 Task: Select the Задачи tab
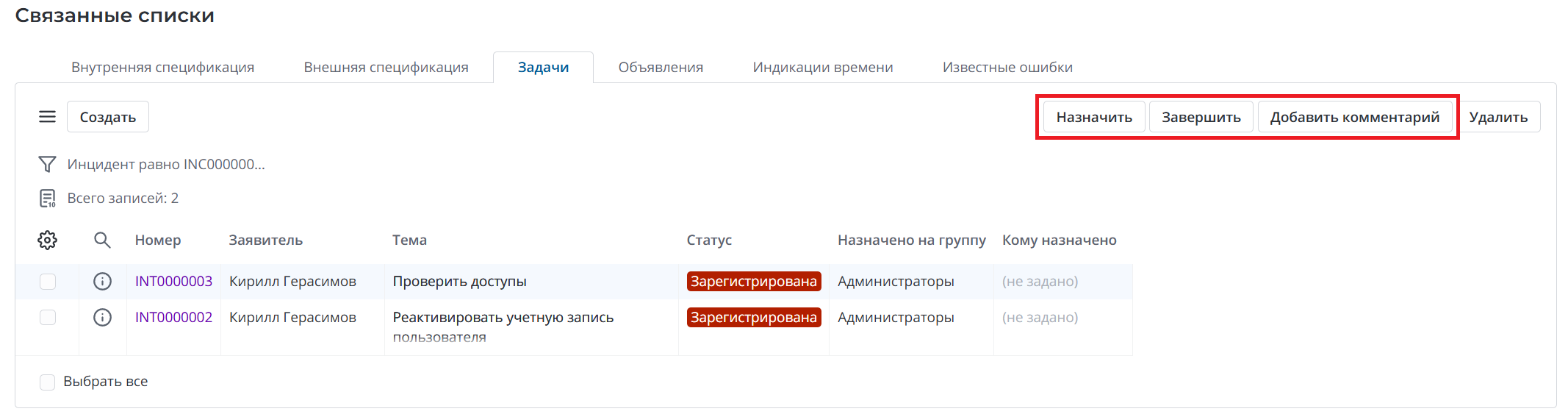543,68
